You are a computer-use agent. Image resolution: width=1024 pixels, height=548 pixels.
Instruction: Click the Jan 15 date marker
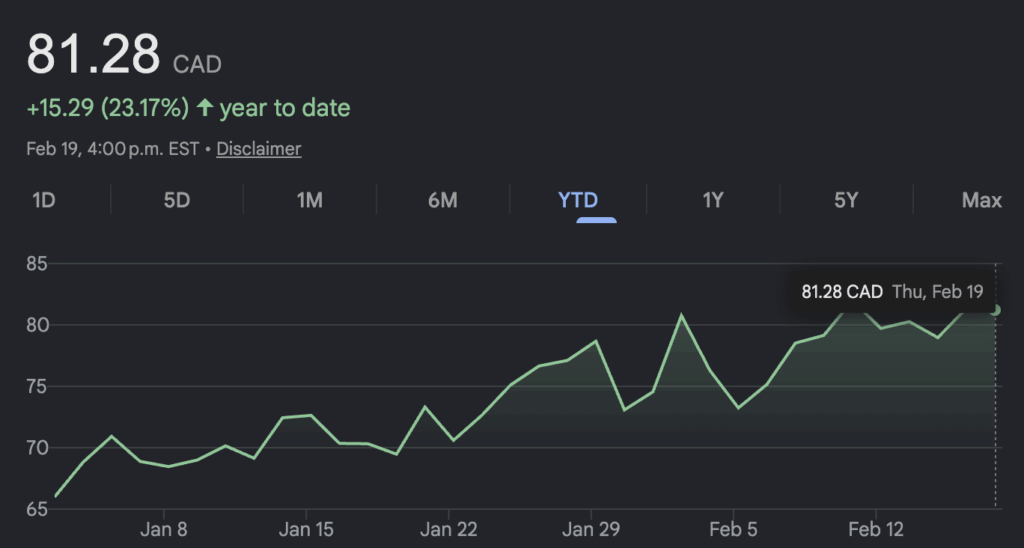coord(306,529)
